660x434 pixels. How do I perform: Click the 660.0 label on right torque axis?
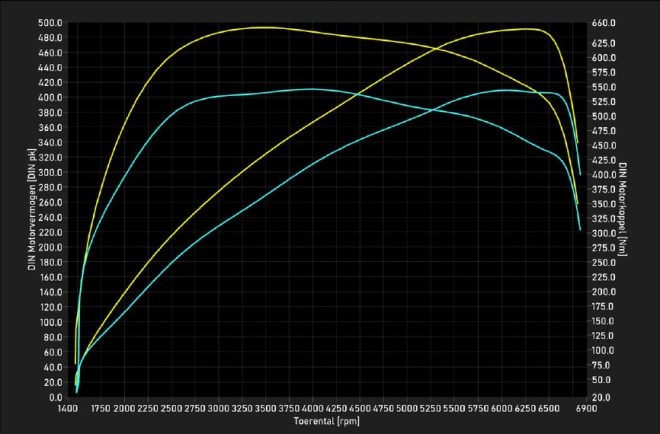tap(602, 22)
